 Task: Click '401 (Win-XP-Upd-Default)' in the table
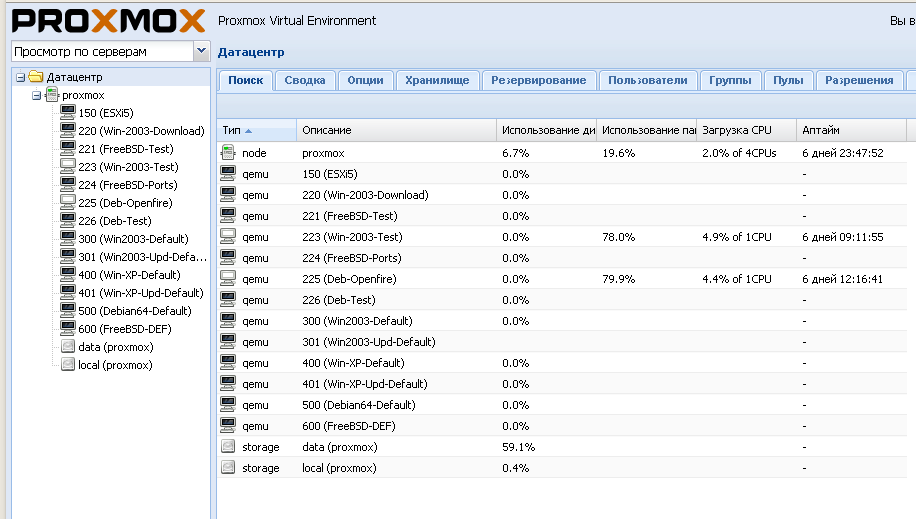click(x=365, y=385)
